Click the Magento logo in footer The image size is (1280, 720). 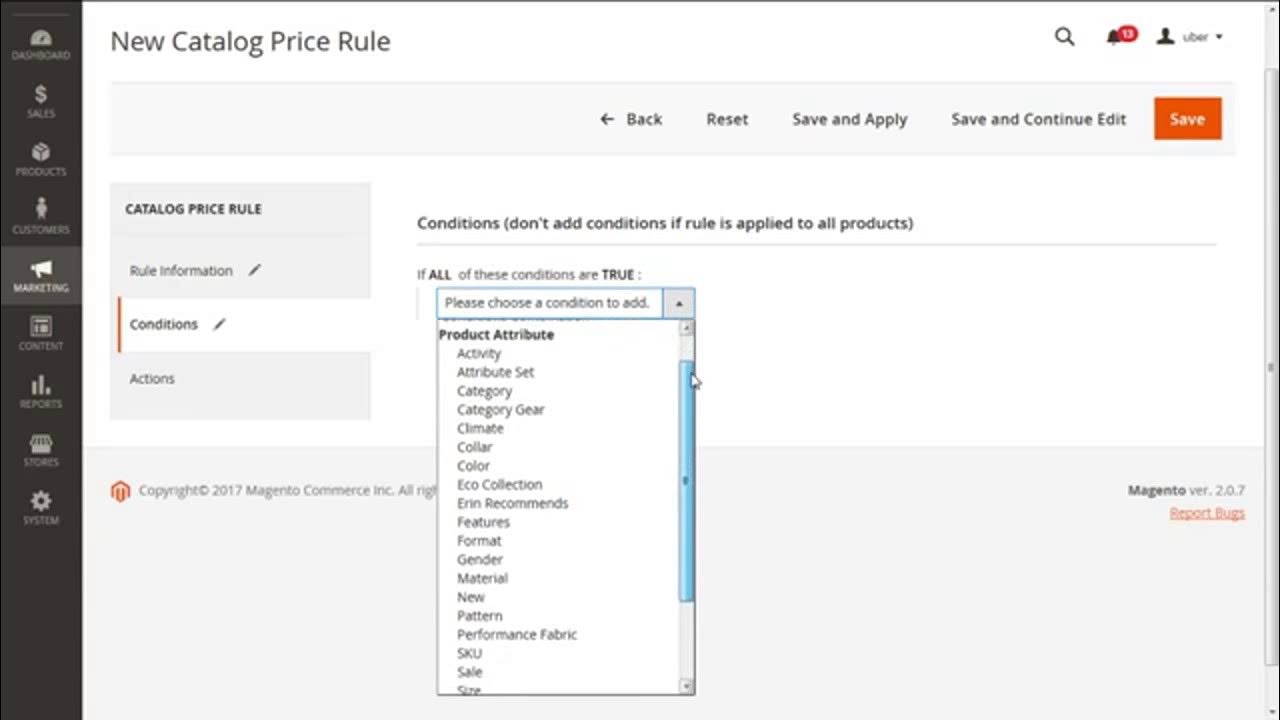pyautogui.click(x=121, y=491)
